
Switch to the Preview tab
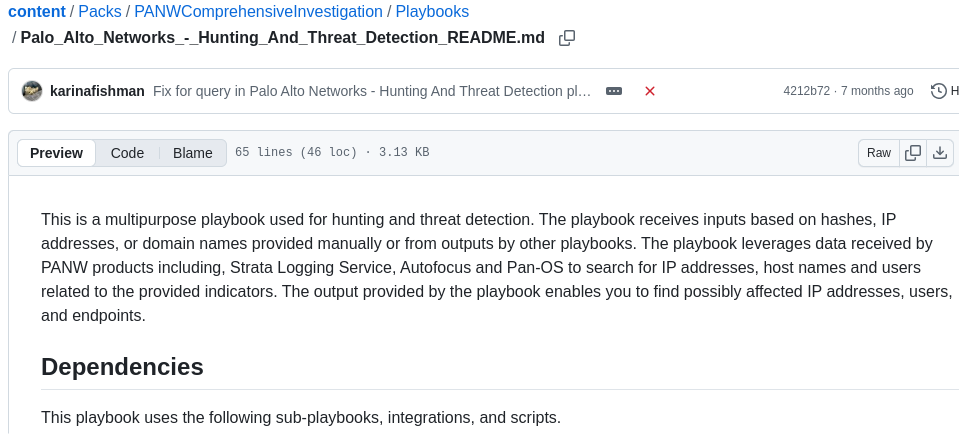pos(56,153)
